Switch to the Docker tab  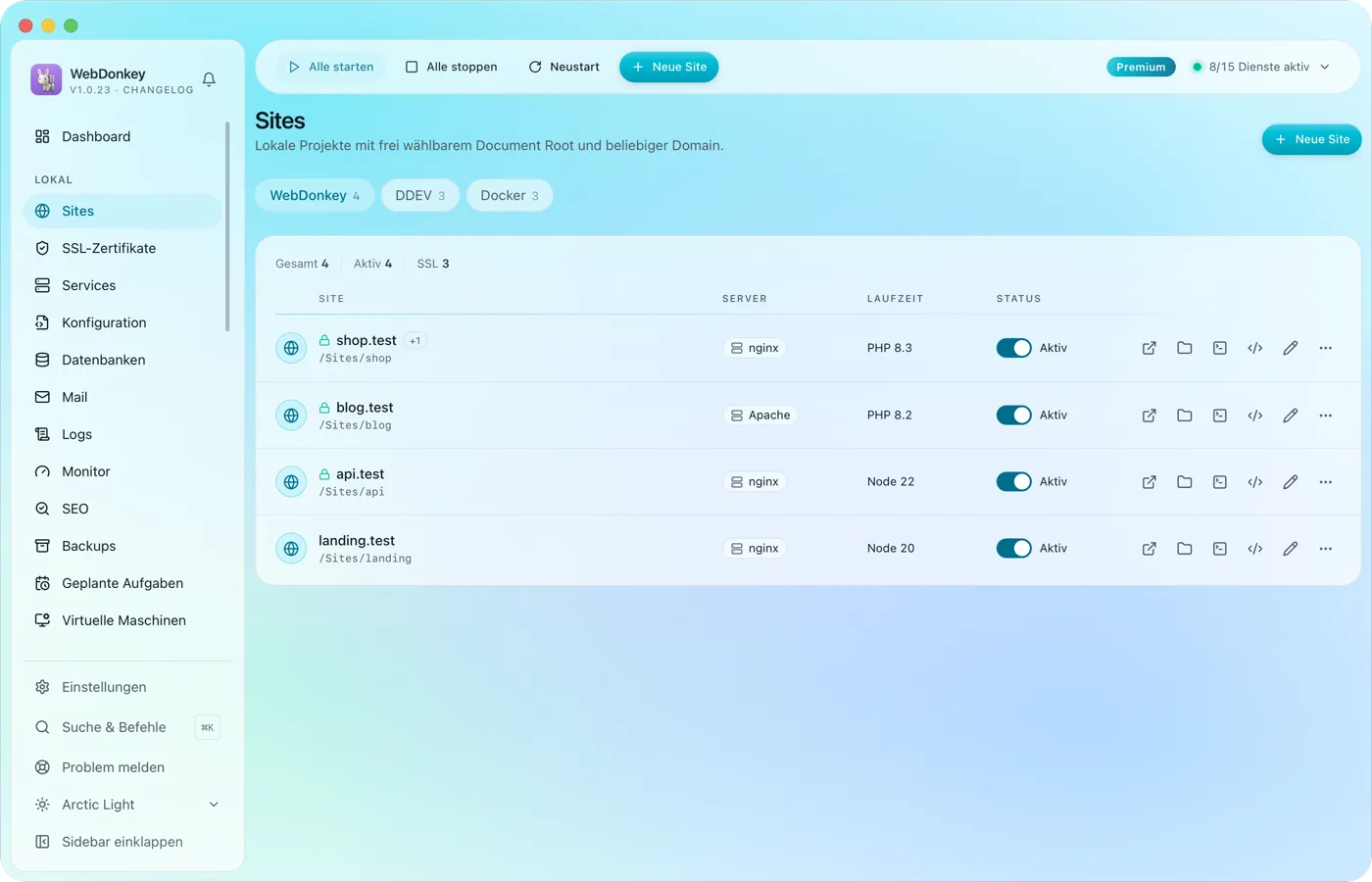pyautogui.click(x=510, y=195)
